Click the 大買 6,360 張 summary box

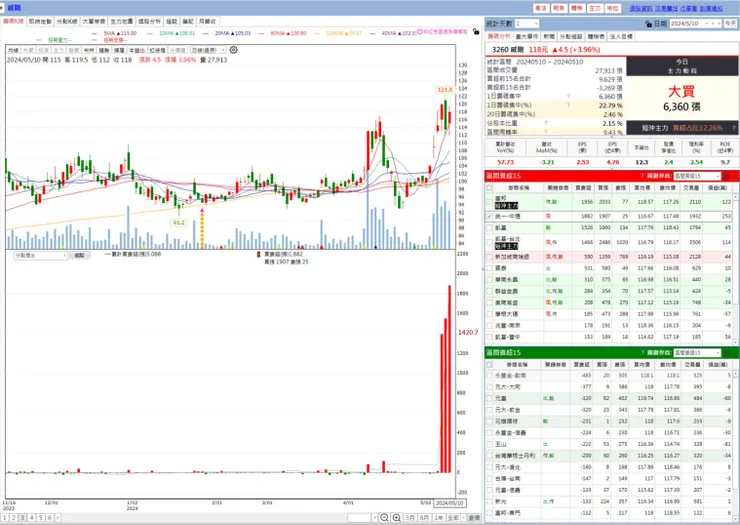681,98
